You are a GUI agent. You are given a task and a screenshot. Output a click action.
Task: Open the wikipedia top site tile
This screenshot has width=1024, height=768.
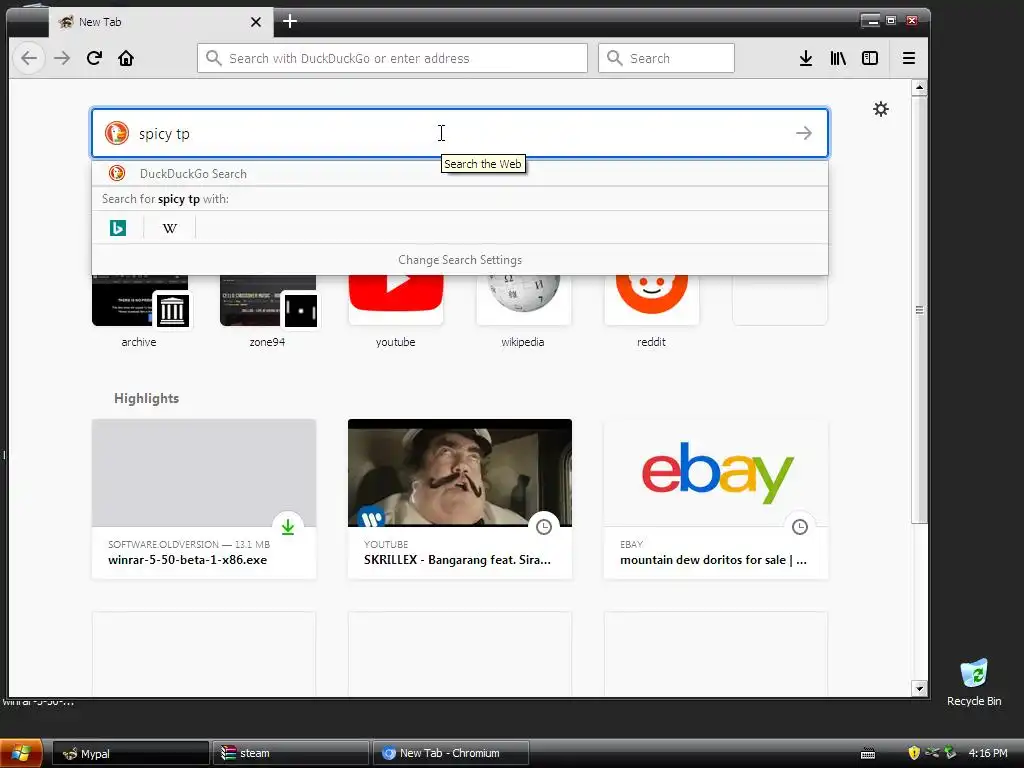click(x=523, y=311)
